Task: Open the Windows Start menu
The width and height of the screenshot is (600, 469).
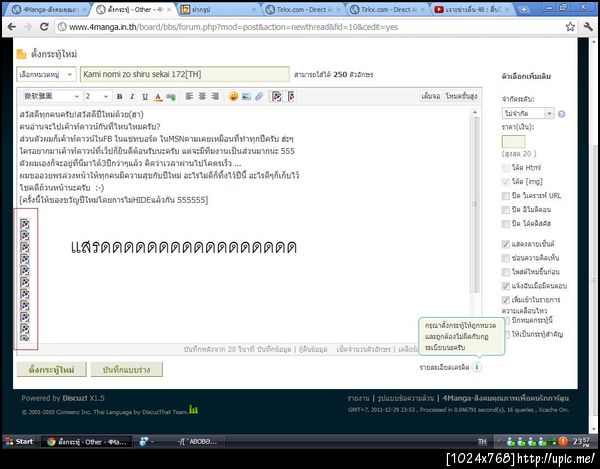Action: [x=19, y=441]
